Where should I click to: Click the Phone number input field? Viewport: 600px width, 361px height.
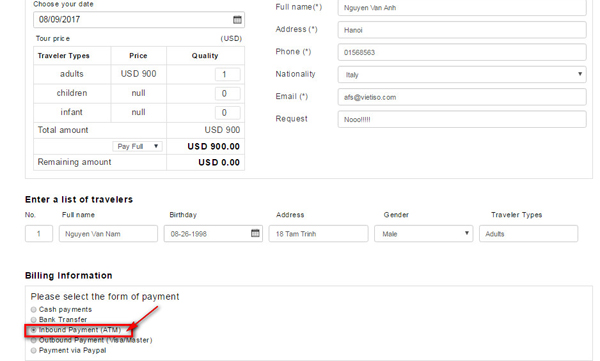coord(462,52)
